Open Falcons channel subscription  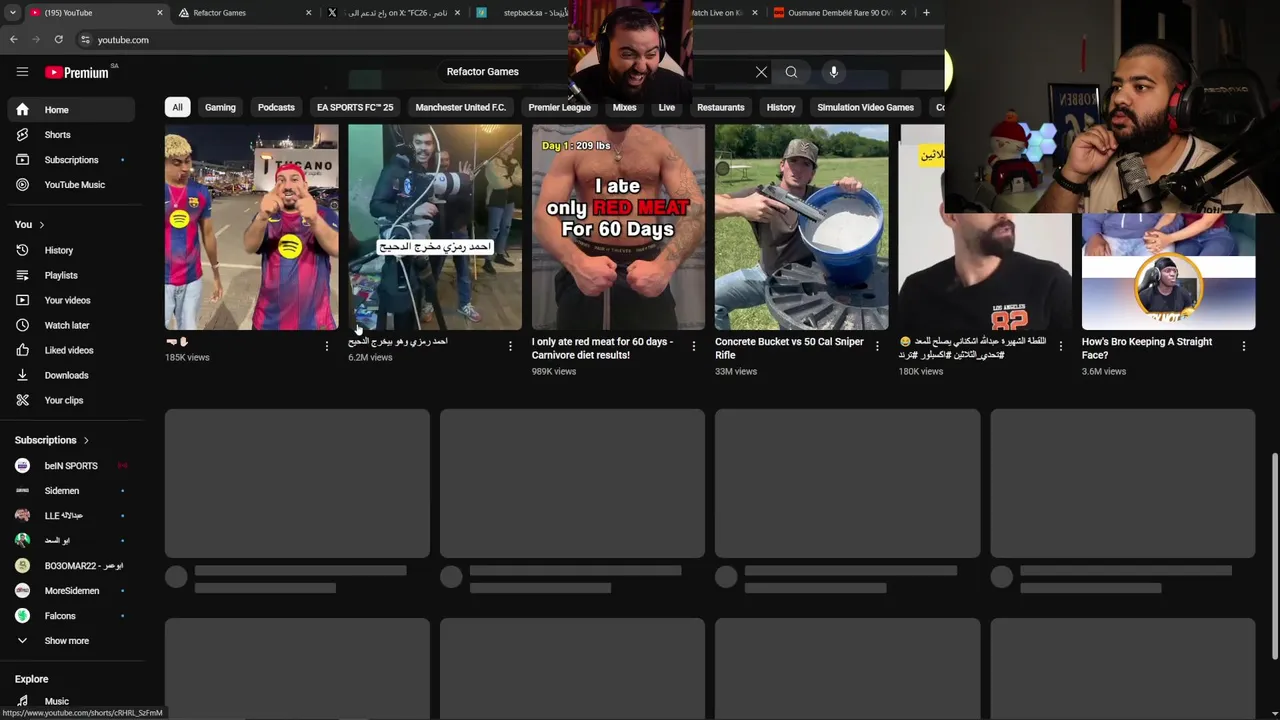tap(70, 616)
